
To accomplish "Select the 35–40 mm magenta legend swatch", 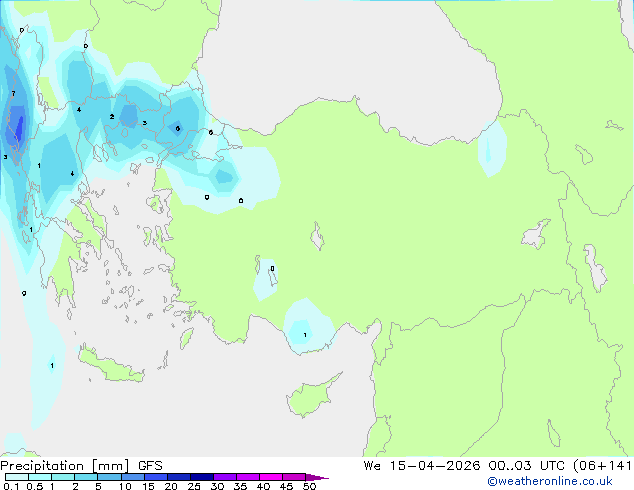I will 248,477.
